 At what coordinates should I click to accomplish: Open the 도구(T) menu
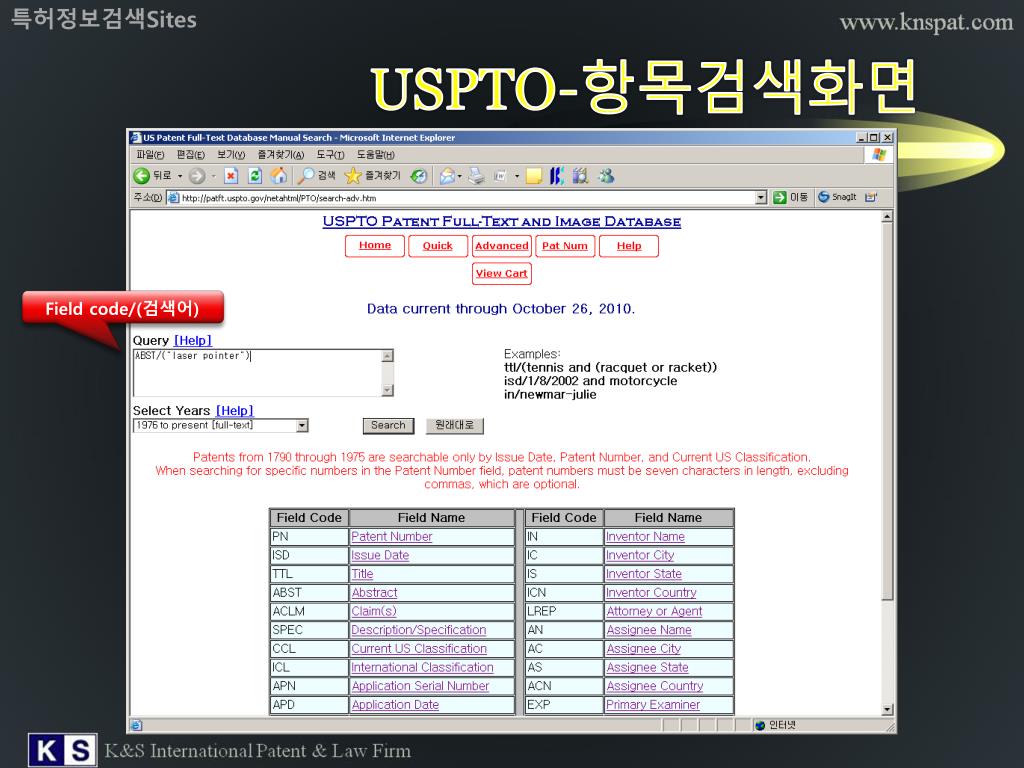point(330,155)
